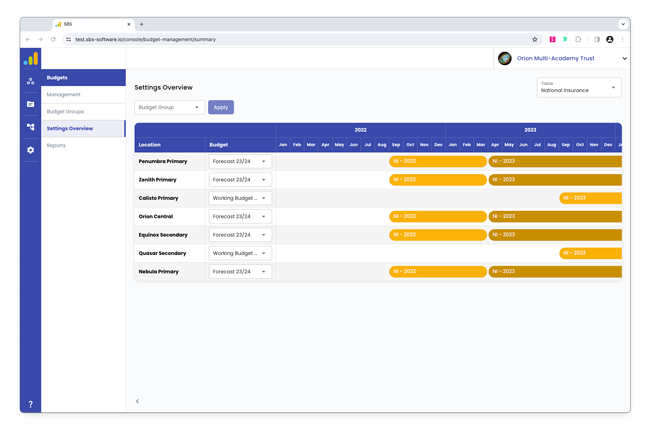Viewport: 650px width, 435px height.
Task: Go to Management menu item
Action: tap(64, 95)
